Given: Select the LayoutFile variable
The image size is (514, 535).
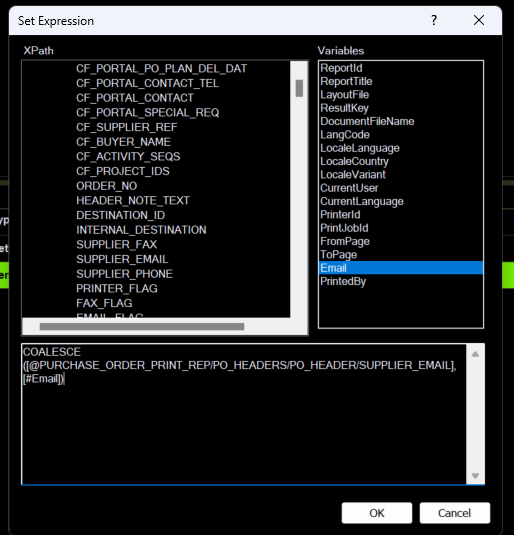Looking at the screenshot, I should (401, 95).
